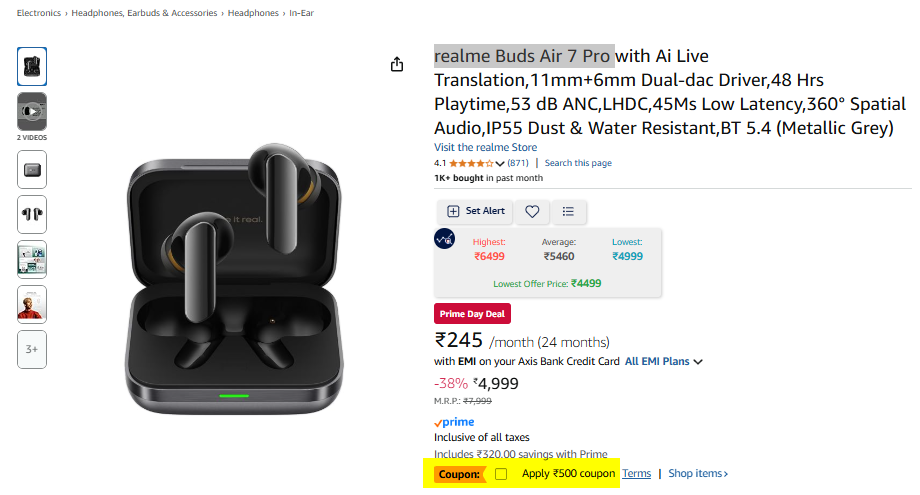This screenshot has height=495, width=920.
Task: Click the price tracker graph icon
Action: (x=445, y=239)
